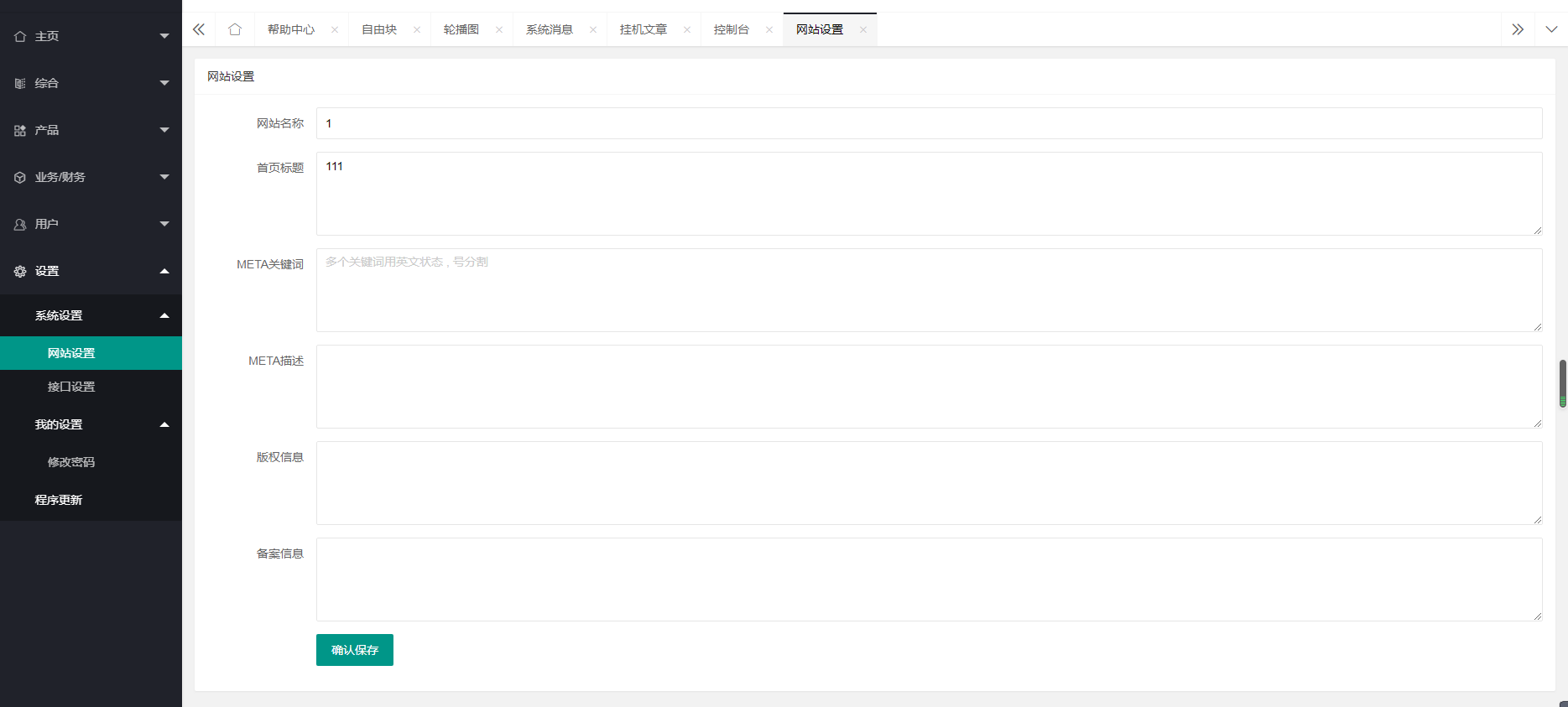The width and height of the screenshot is (1568, 707).
Task: Switch to the 挂机文章 tab
Action: 643,29
